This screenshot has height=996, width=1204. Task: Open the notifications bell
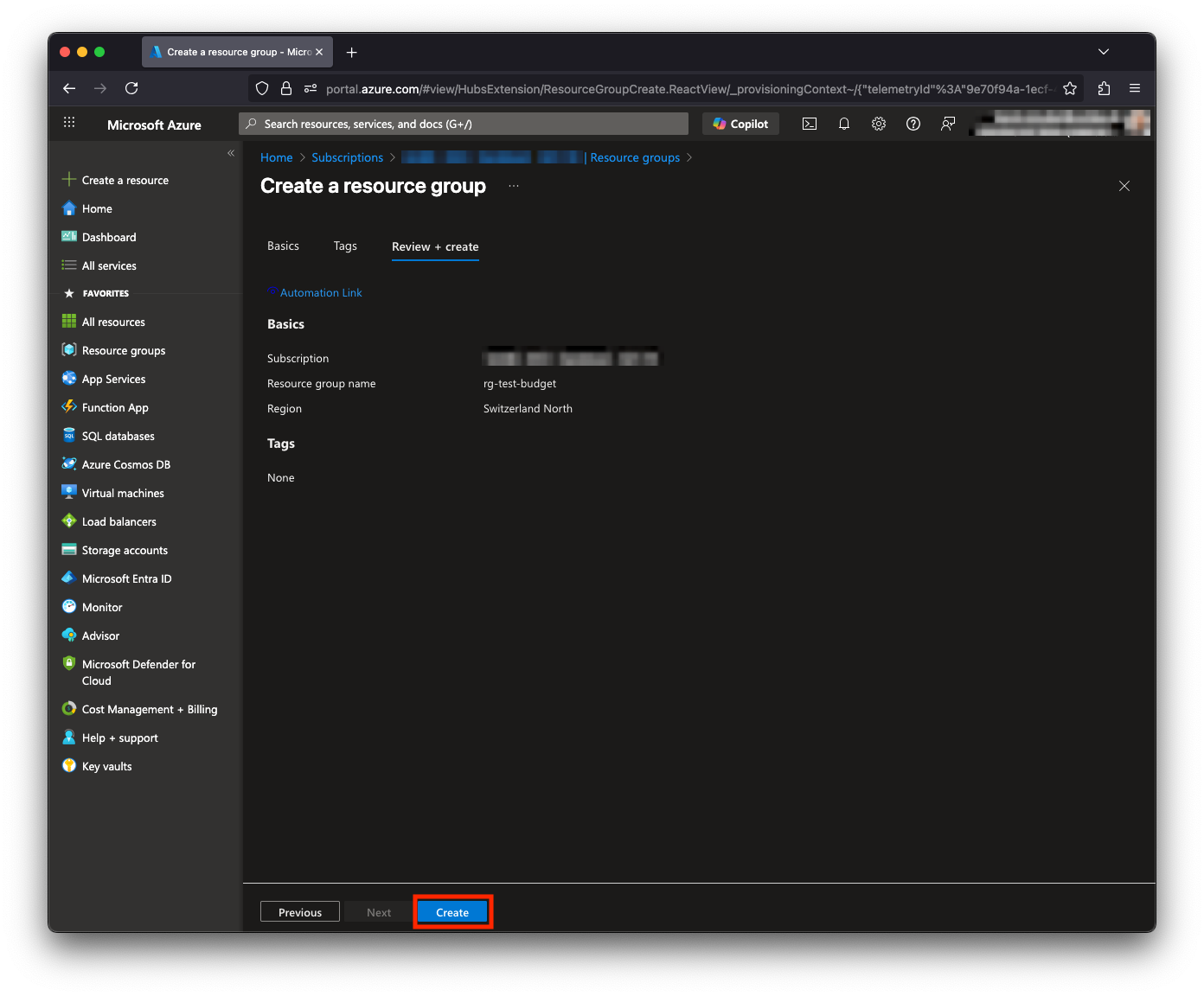tap(844, 124)
